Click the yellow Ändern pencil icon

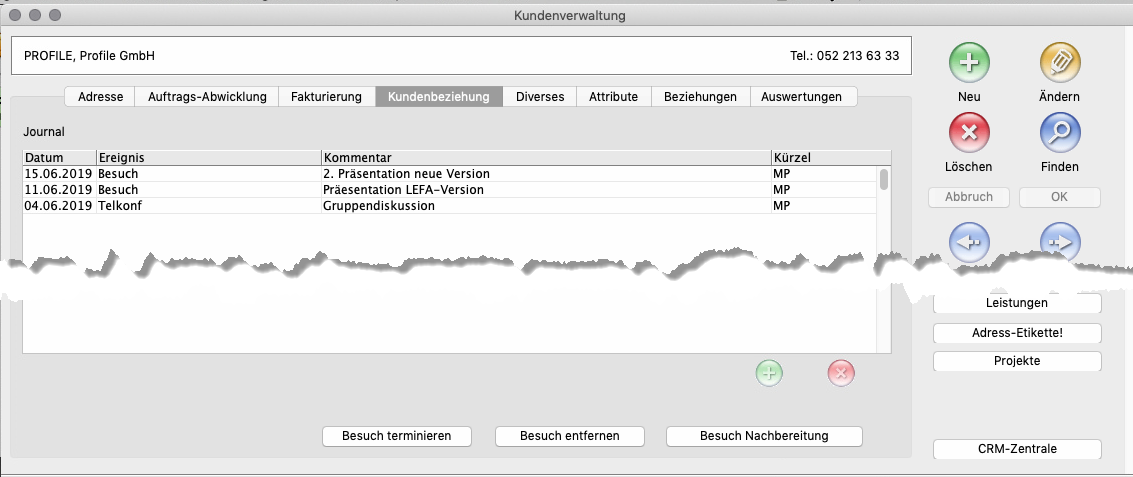pyautogui.click(x=1060, y=63)
